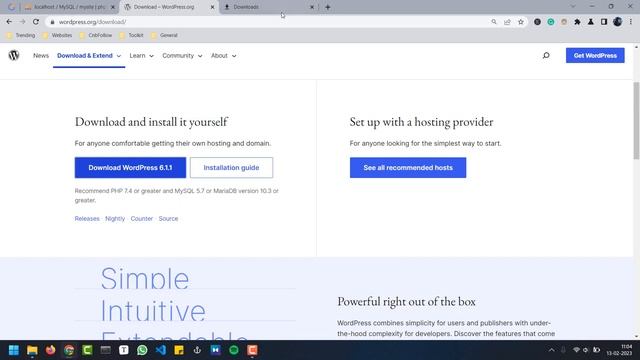
Task: Open Spotify from the taskbar
Action: click(x=234, y=350)
